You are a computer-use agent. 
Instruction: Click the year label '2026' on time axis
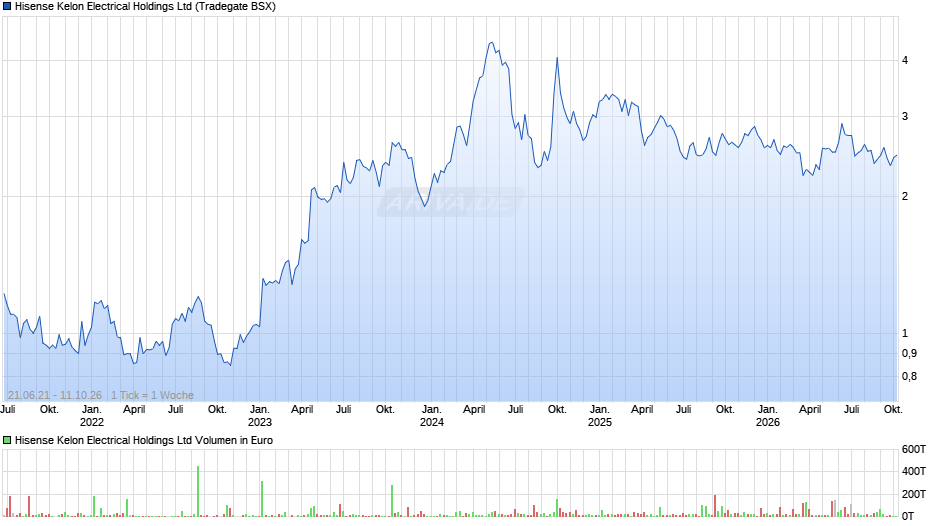click(x=767, y=422)
